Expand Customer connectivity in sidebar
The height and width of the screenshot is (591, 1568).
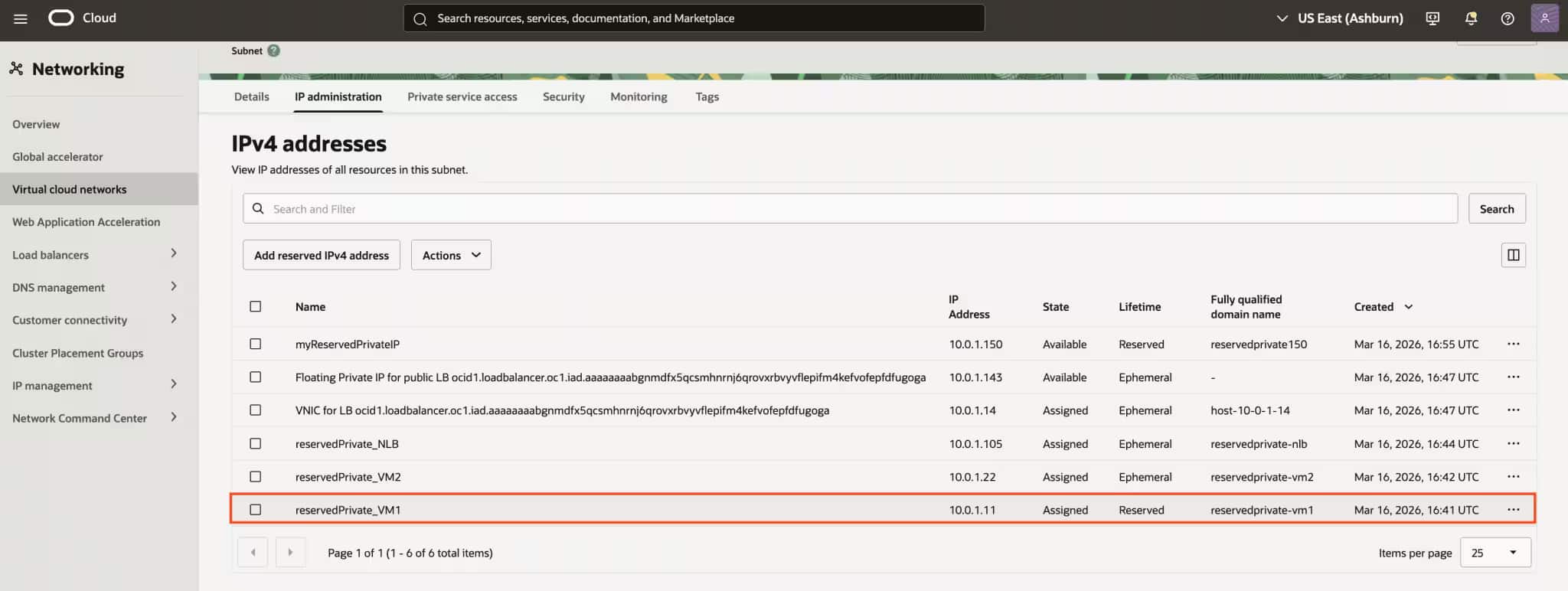coord(174,318)
